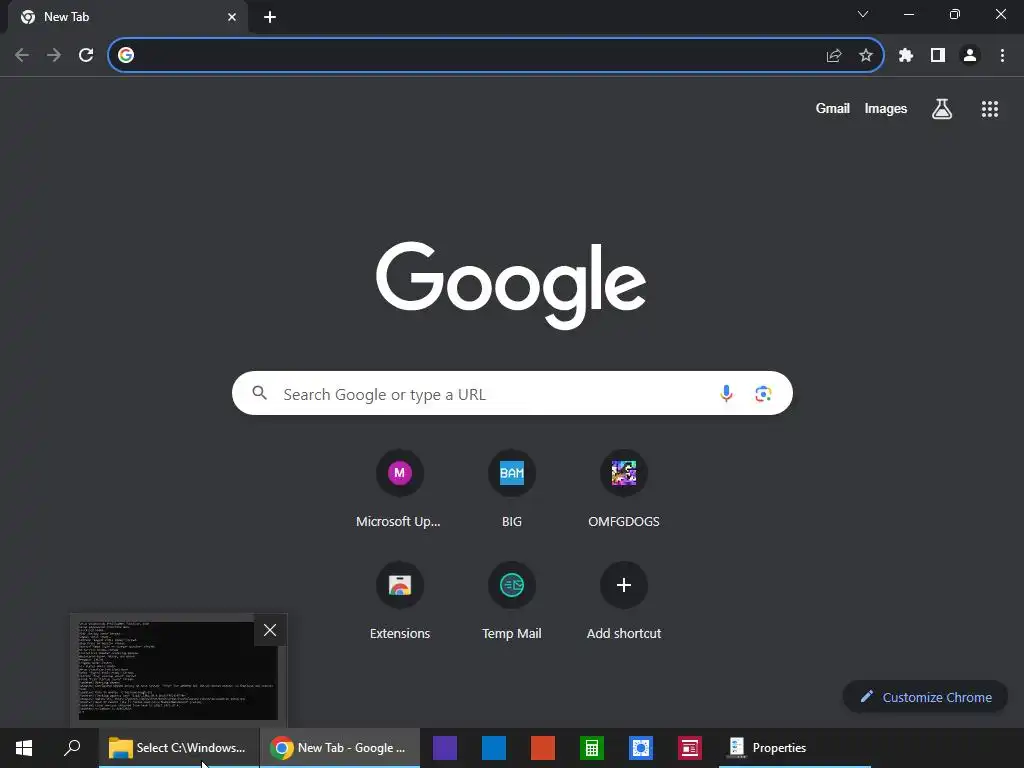Open the blue square taskbar app
The width and height of the screenshot is (1024, 768).
(494, 748)
